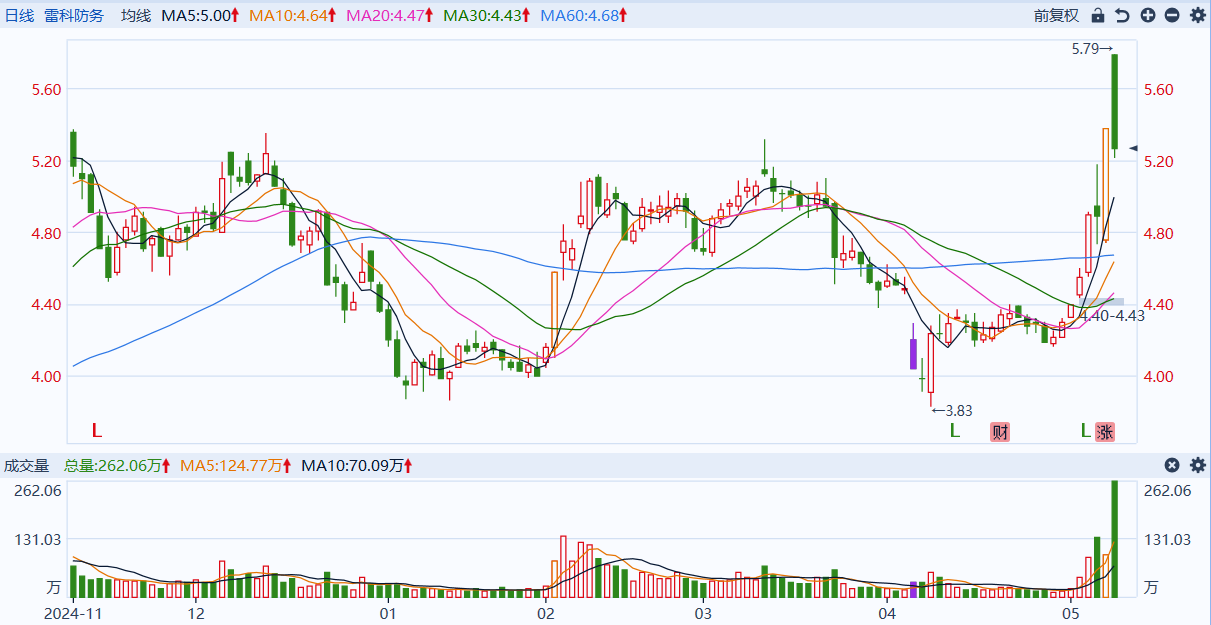Click the 03 month label on time axis
The width and height of the screenshot is (1211, 625).
[x=703, y=612]
